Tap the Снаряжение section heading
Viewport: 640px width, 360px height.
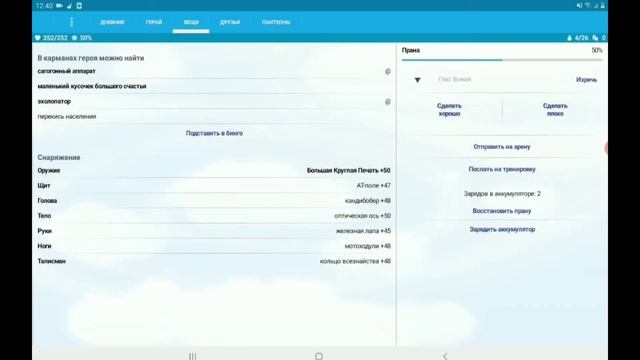coord(59,157)
